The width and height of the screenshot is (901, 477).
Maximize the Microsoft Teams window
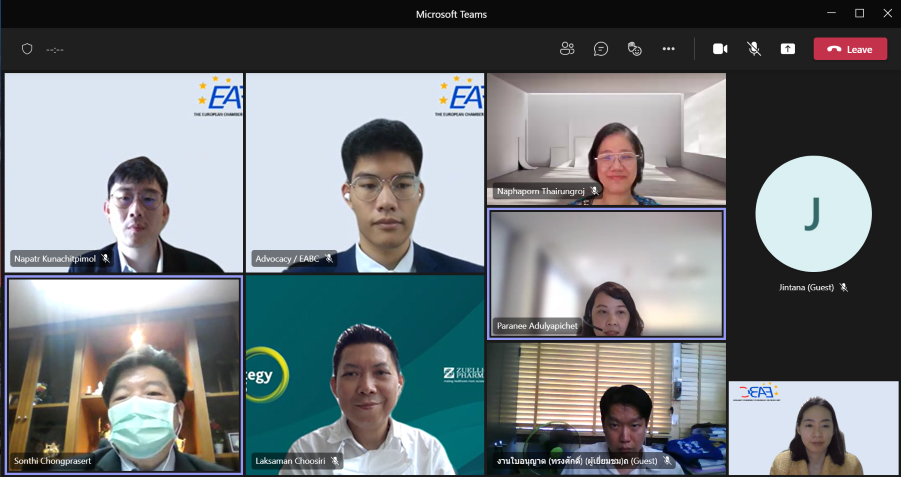point(860,13)
